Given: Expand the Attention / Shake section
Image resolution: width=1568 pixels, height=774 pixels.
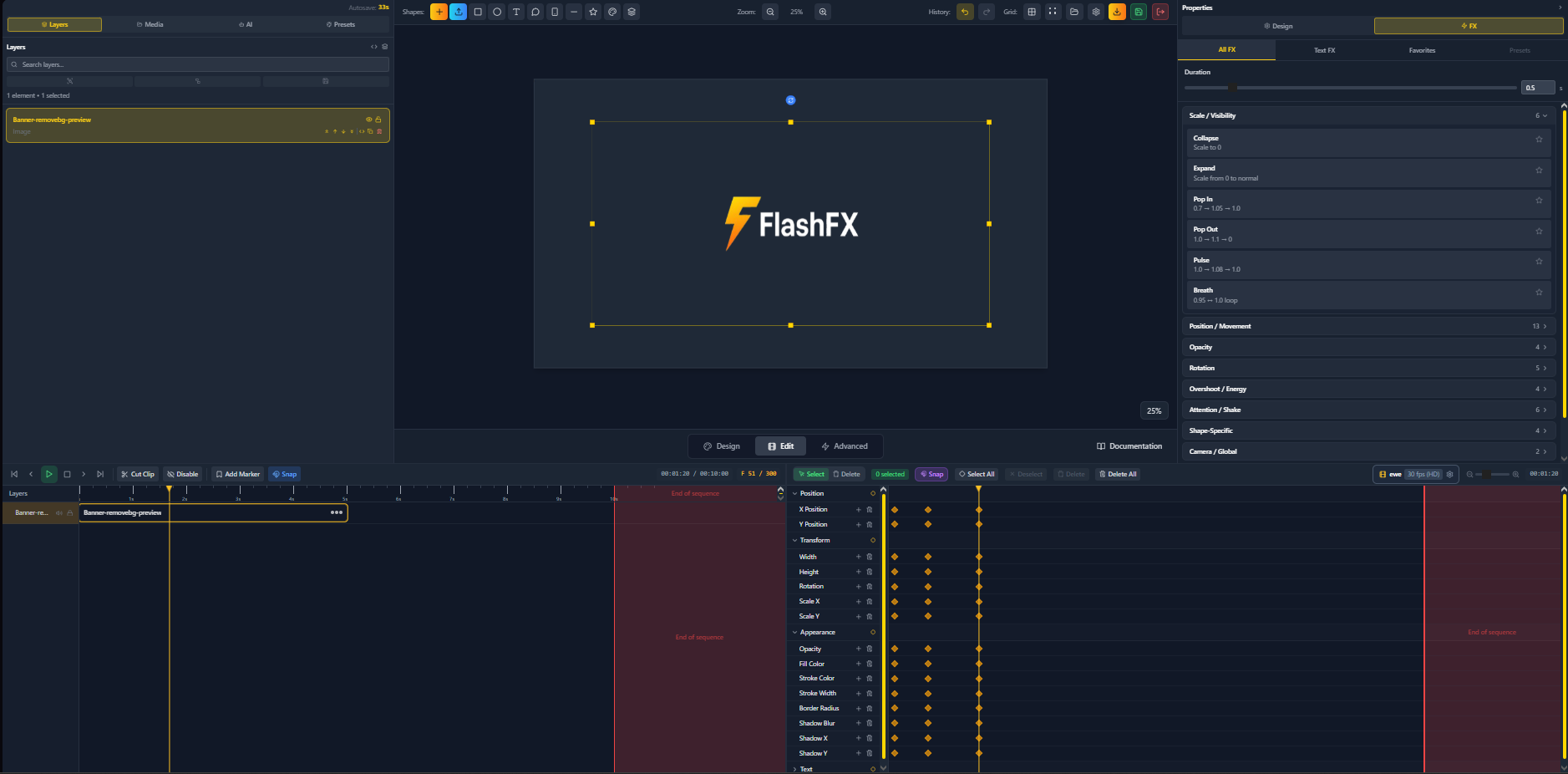Looking at the screenshot, I should point(1368,410).
